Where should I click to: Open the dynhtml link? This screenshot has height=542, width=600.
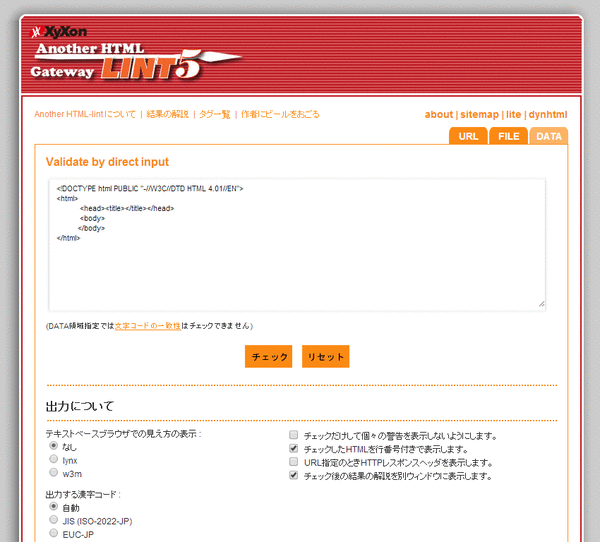pyautogui.click(x=548, y=114)
